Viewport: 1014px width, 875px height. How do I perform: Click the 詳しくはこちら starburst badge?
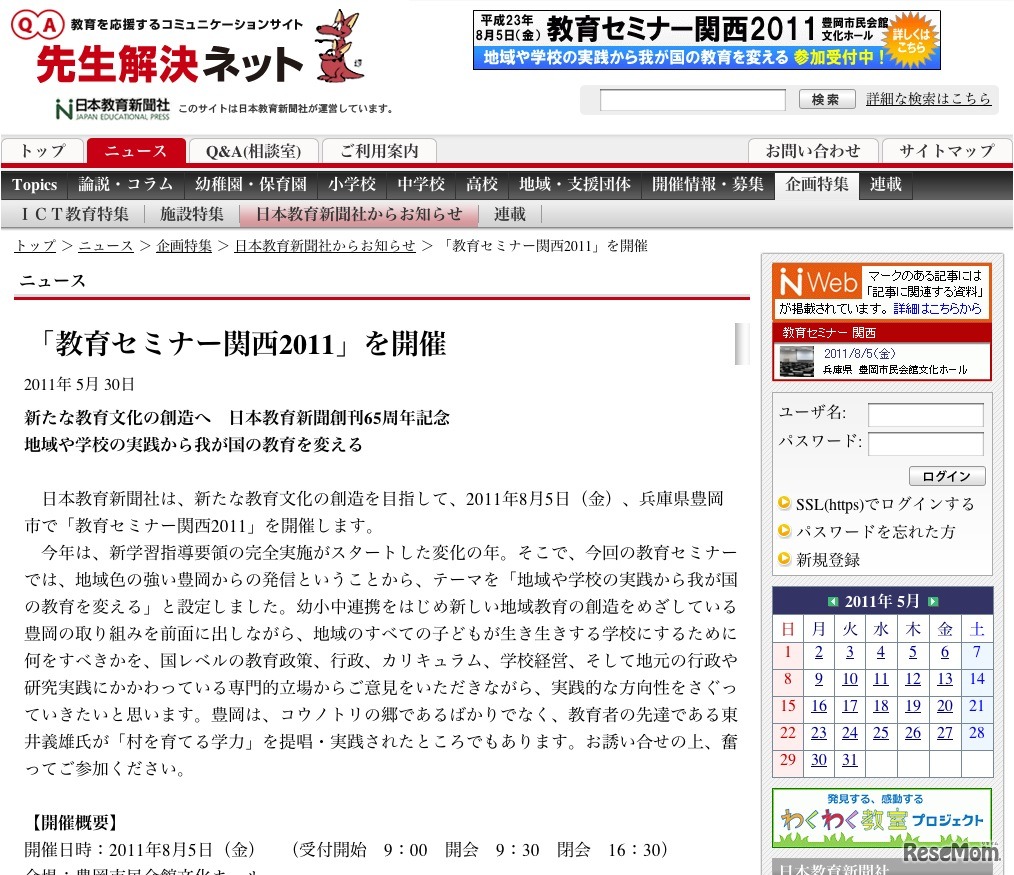tap(911, 40)
